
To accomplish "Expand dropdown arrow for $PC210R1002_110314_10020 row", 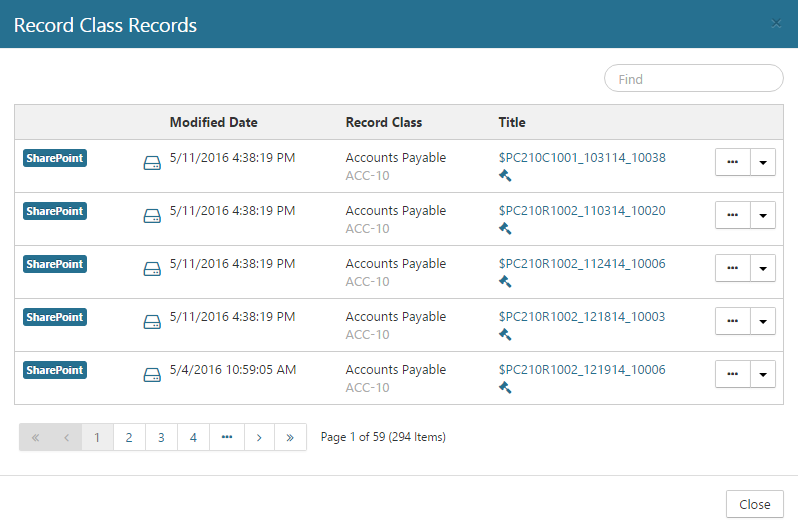I will click(763, 215).
